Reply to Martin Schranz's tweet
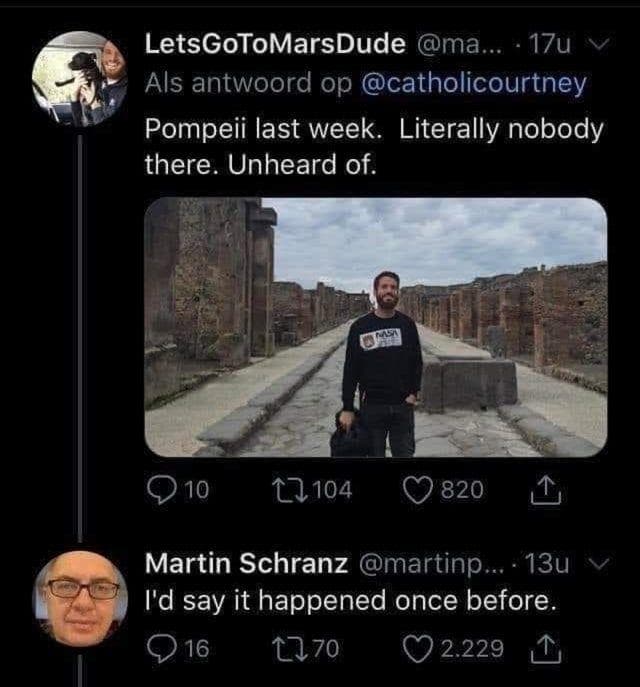Image resolution: width=640 pixels, height=687 pixels. (162, 650)
